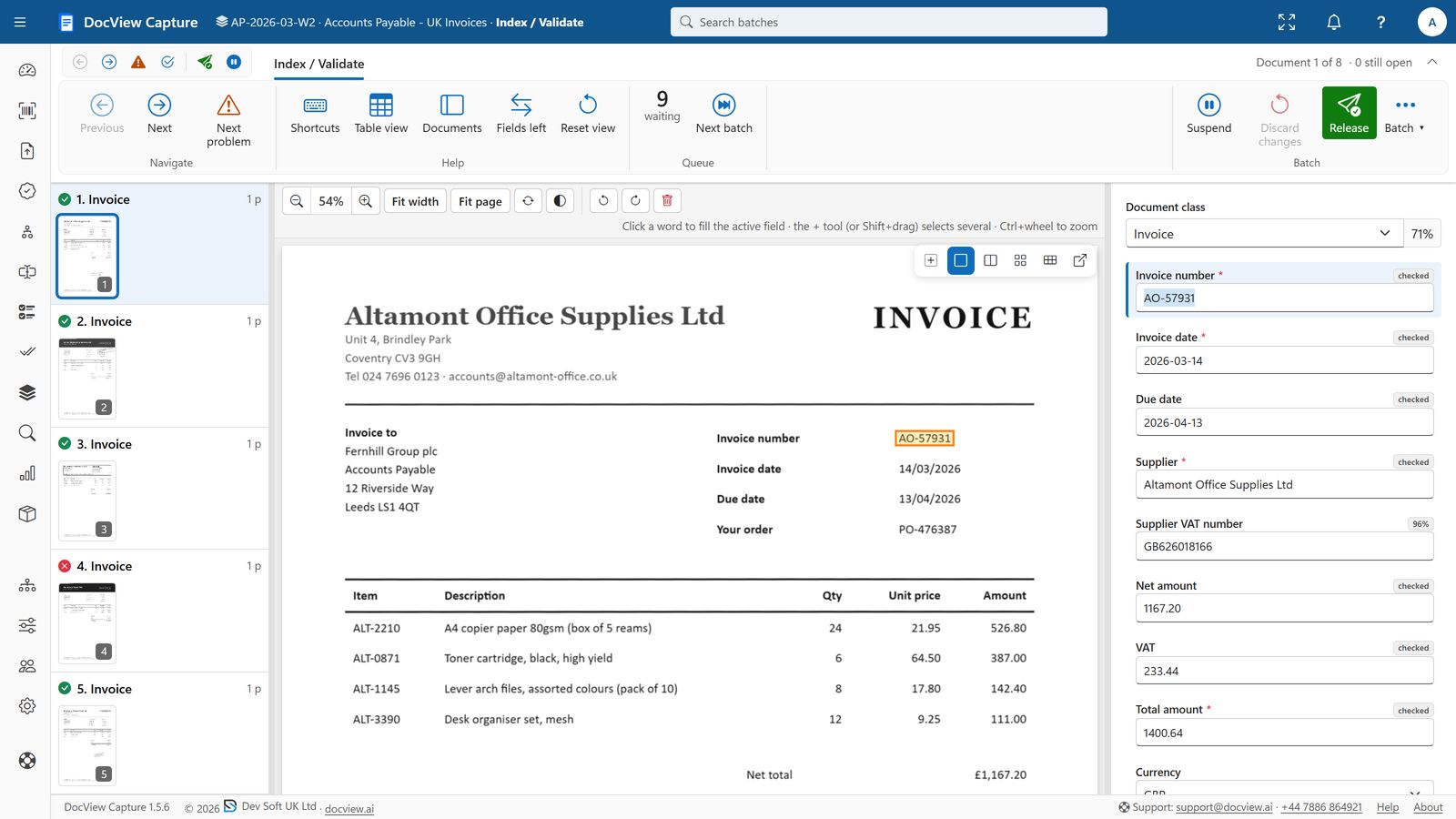Go to Next document in Navigate group
The height and width of the screenshot is (819, 1456).
click(159, 113)
